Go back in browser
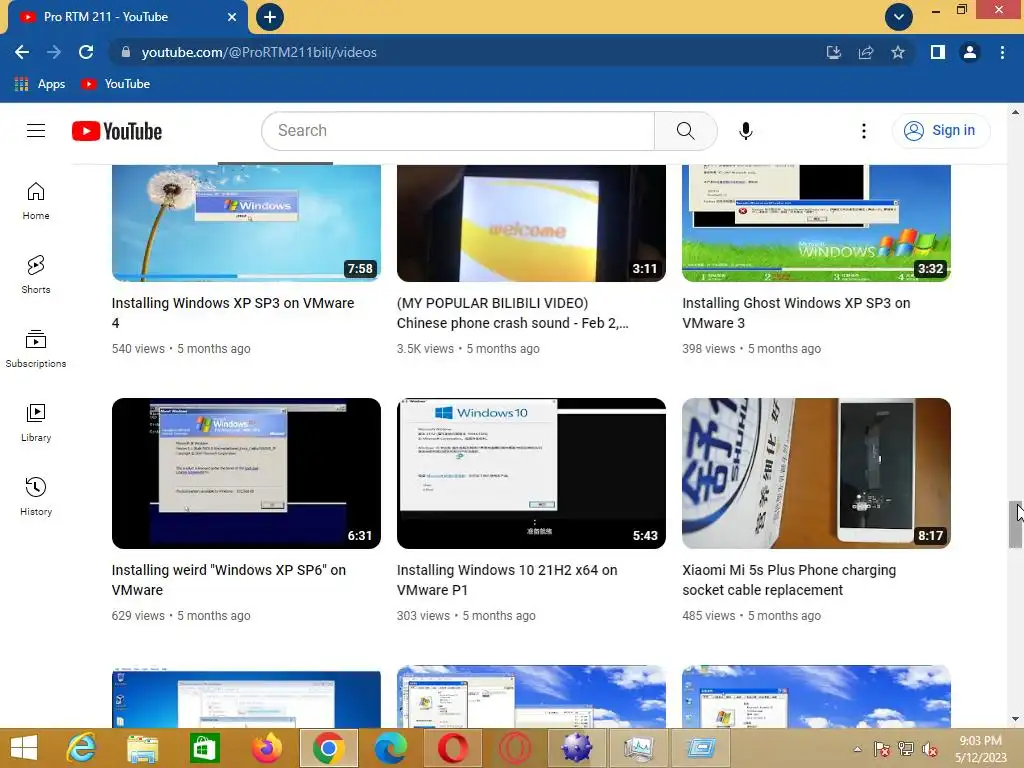This screenshot has height=768, width=1024. pos(22,52)
